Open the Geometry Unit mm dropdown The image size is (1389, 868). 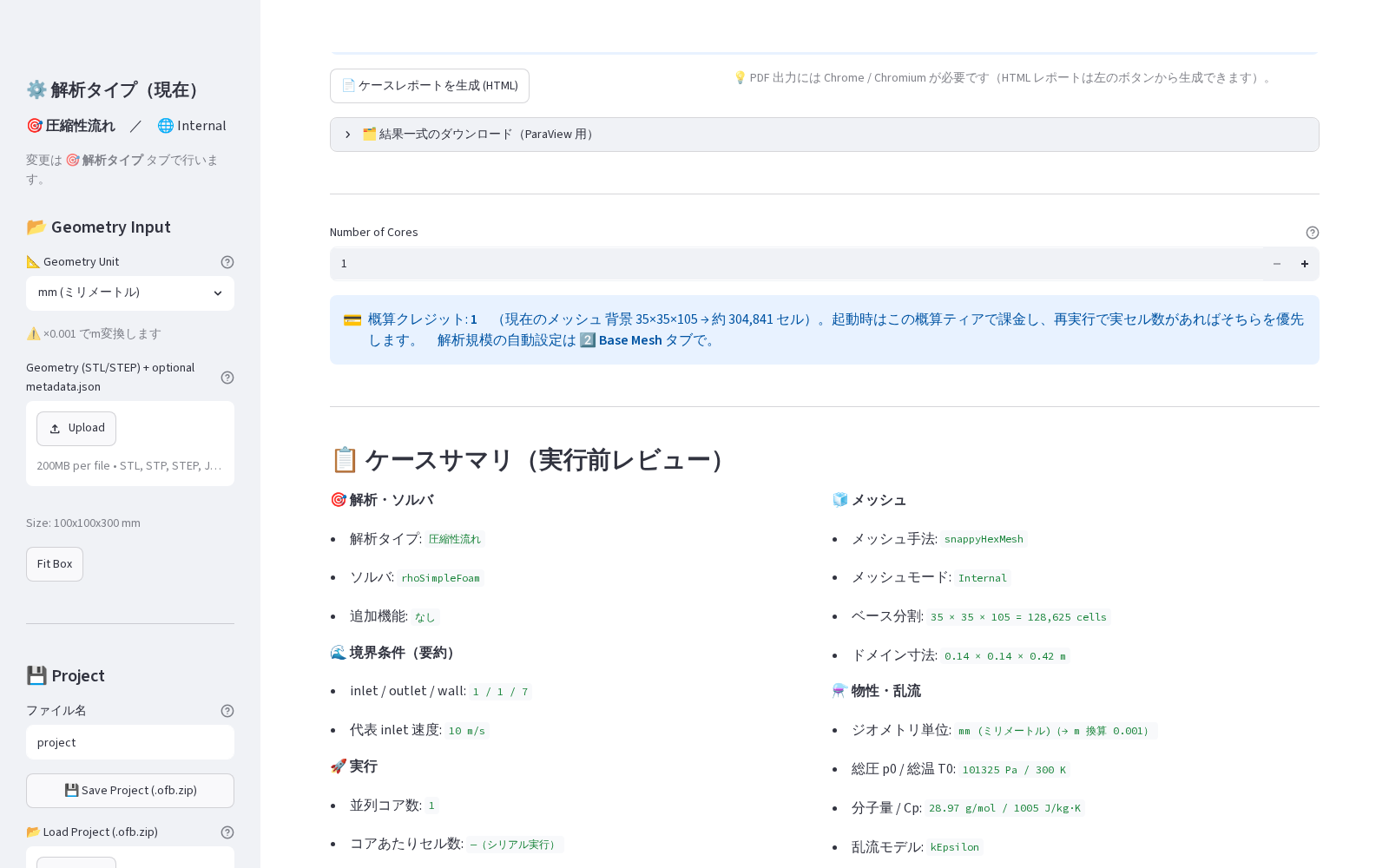(130, 293)
